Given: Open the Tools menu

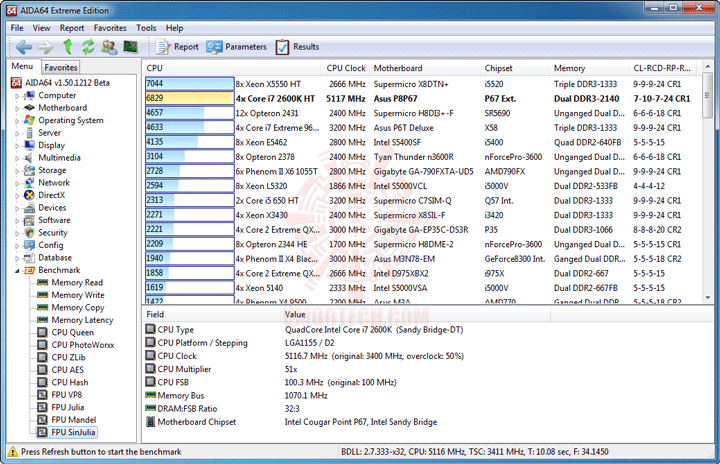Looking at the screenshot, I should 146,28.
